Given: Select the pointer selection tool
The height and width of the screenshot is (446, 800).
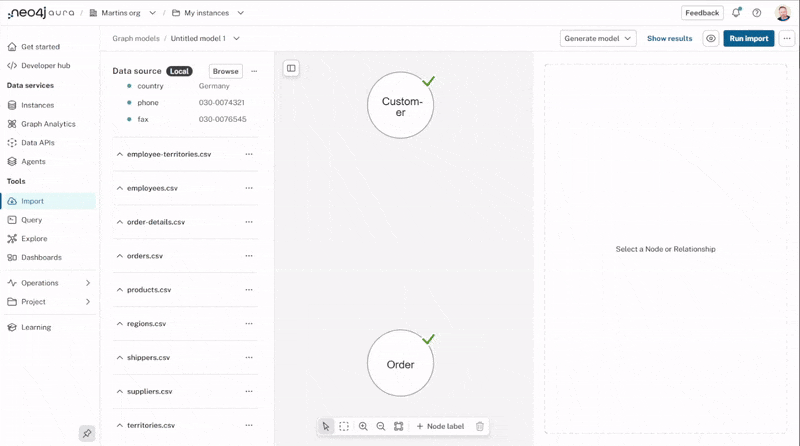Looking at the screenshot, I should pos(326,426).
